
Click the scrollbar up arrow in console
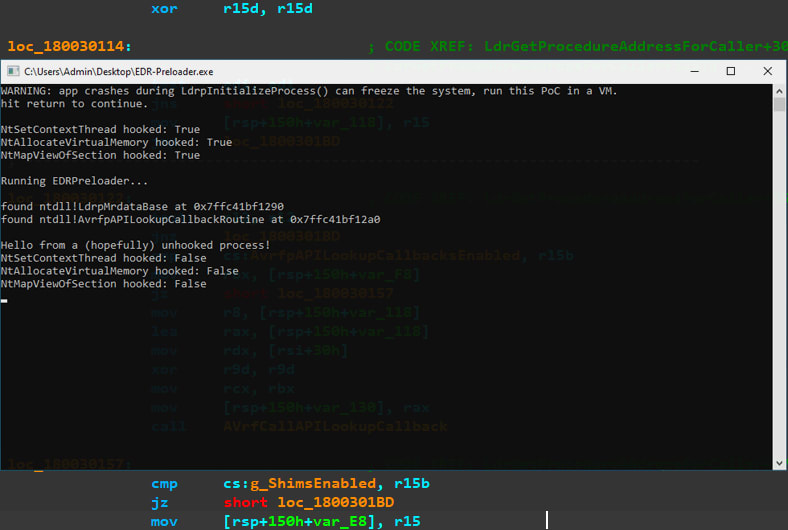[779, 89]
